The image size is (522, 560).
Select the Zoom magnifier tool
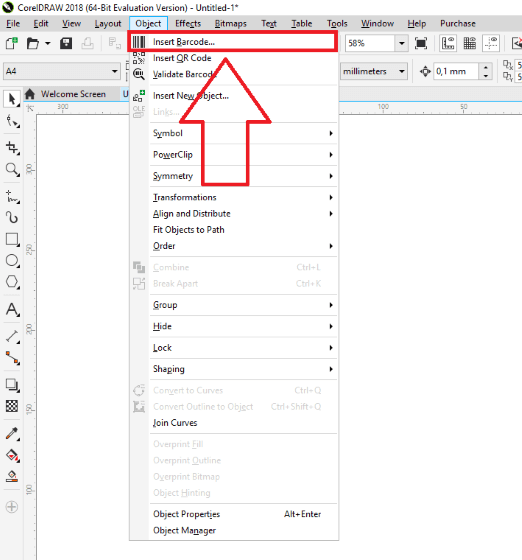click(x=12, y=169)
